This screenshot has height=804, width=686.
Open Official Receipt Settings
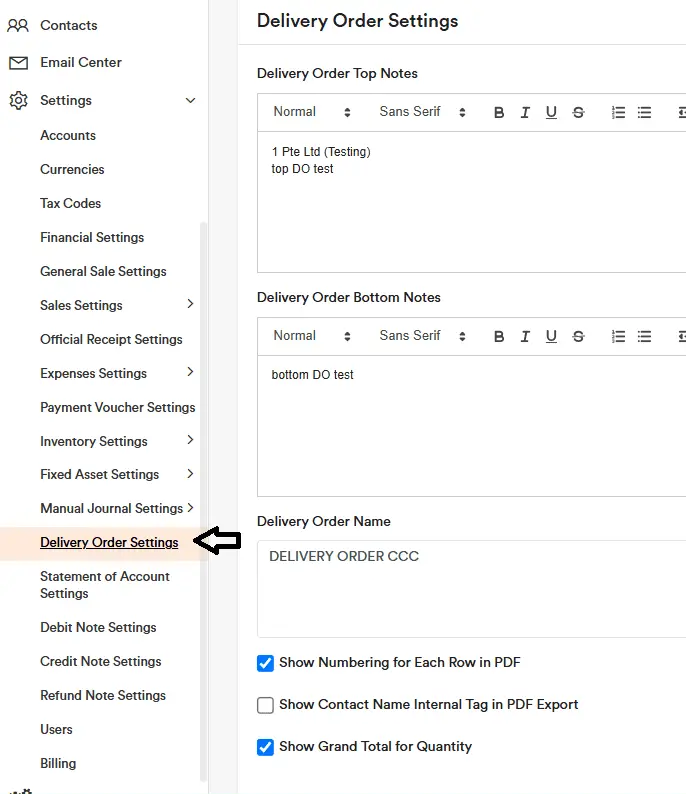(111, 339)
